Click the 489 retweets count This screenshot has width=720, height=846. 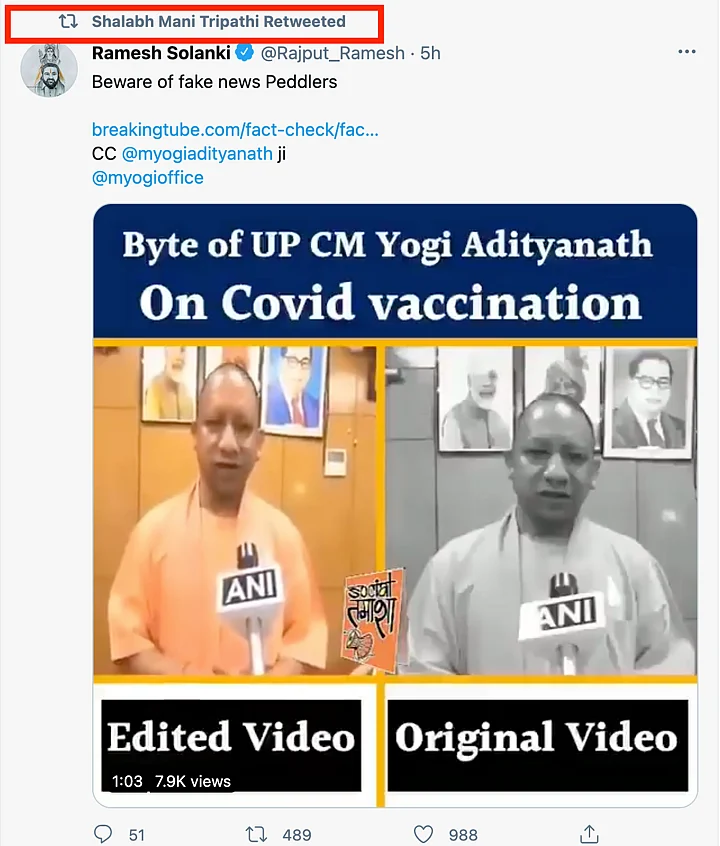(297, 835)
